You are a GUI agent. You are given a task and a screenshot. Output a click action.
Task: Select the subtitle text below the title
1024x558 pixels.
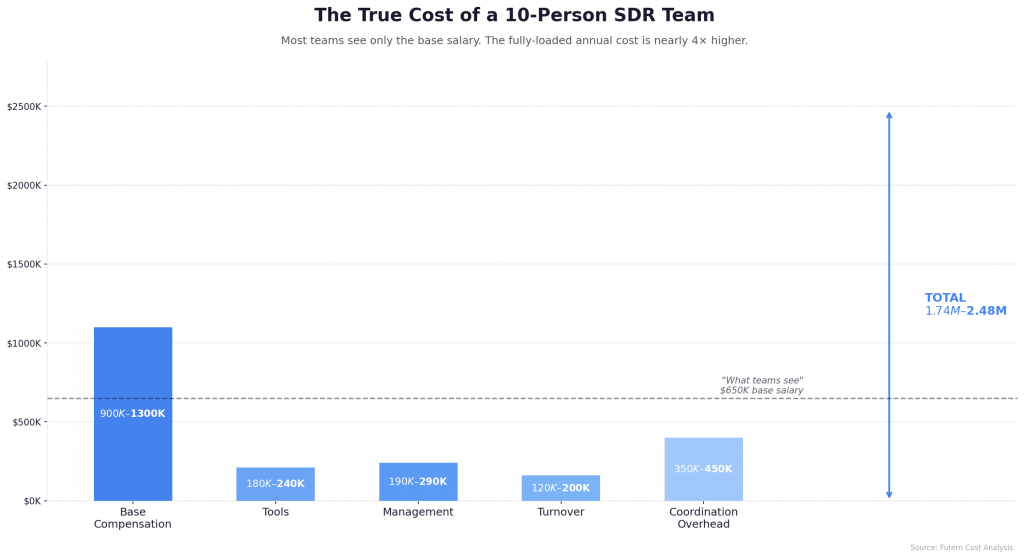click(514, 41)
